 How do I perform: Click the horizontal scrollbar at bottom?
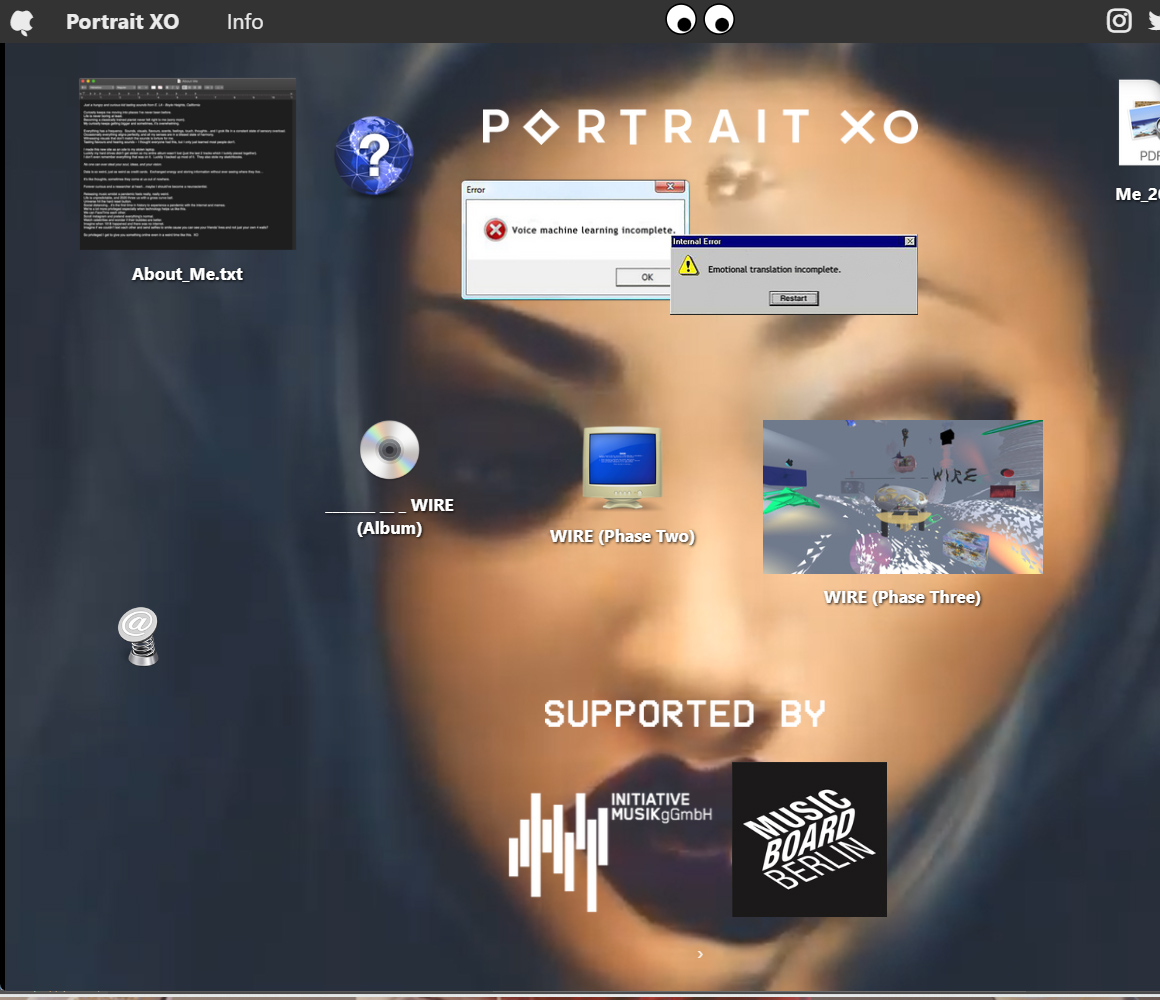tap(580, 993)
